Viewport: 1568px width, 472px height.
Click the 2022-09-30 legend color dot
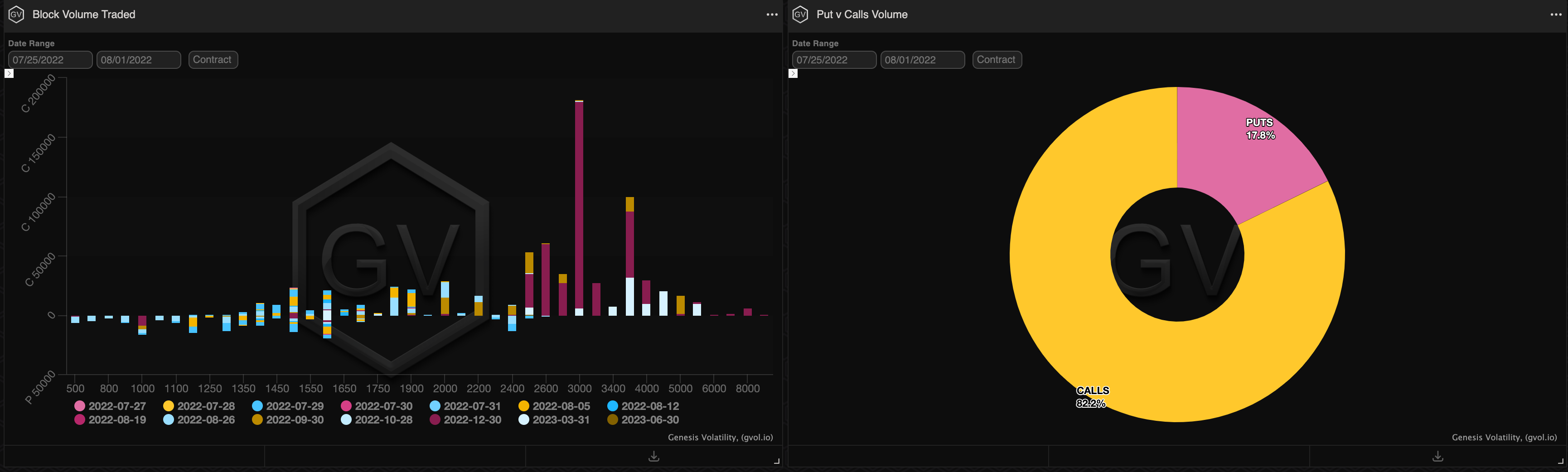[257, 420]
